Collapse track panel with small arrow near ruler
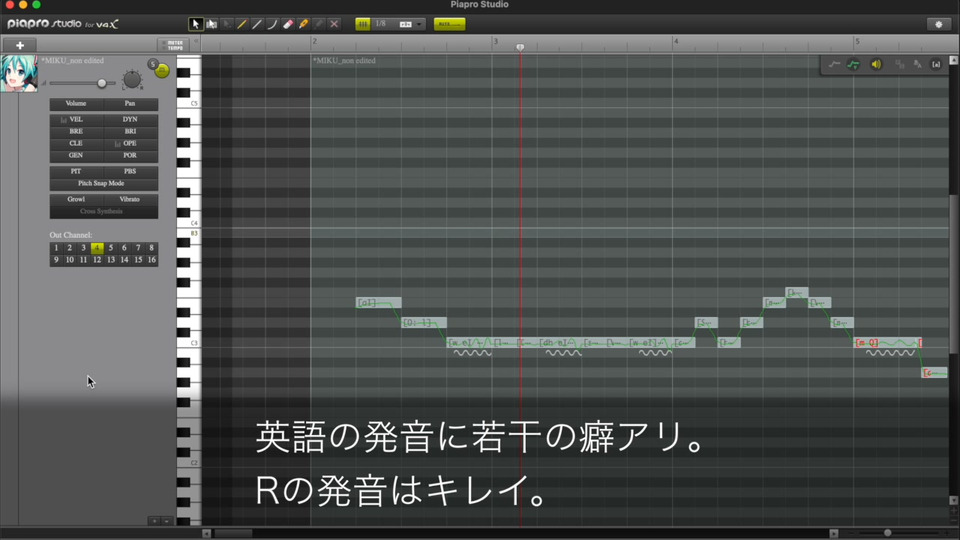The height and width of the screenshot is (540, 960). 196,42
